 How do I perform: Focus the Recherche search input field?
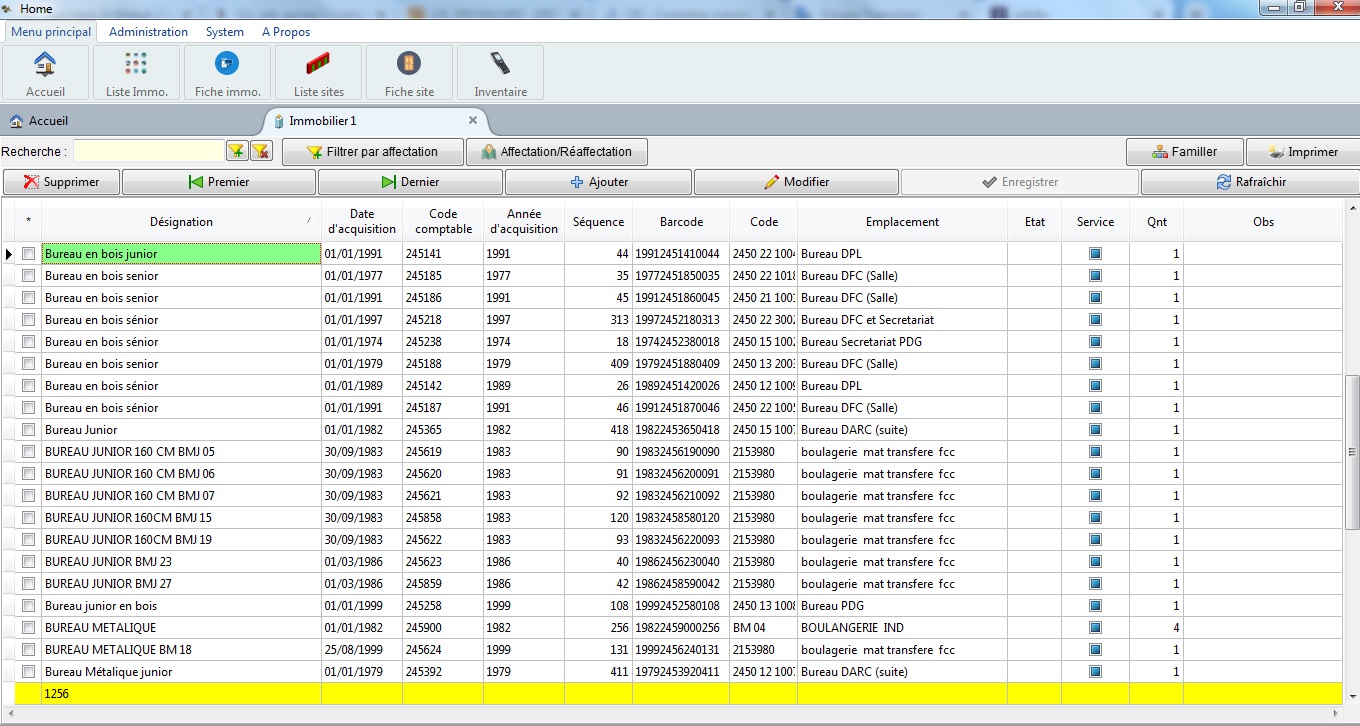[148, 151]
